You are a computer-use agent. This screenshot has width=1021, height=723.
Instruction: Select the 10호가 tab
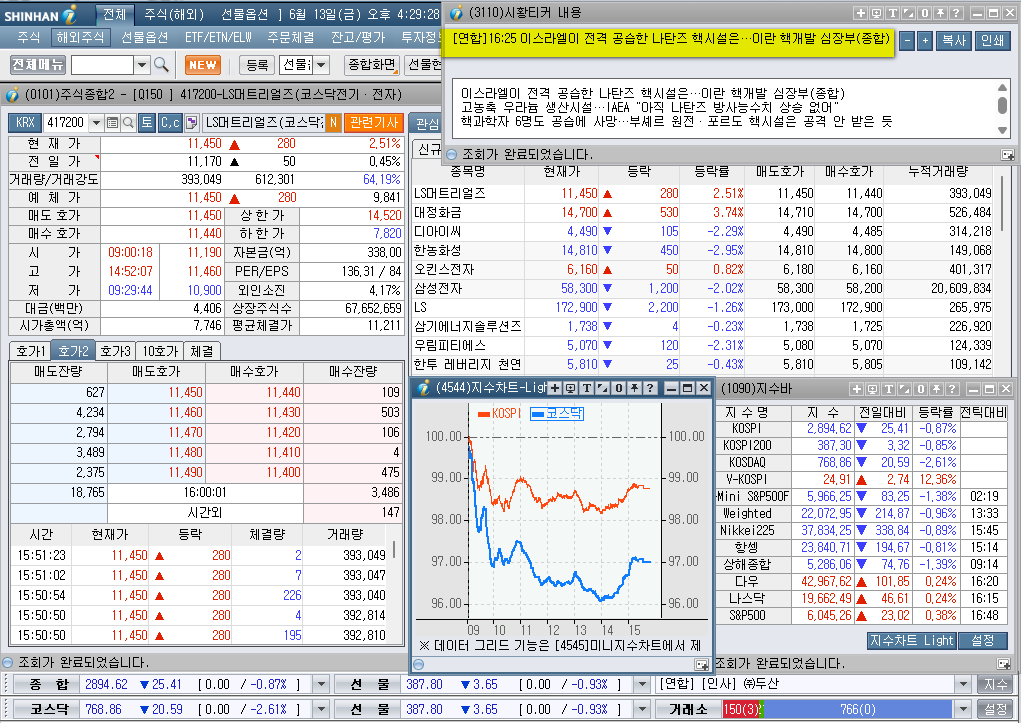coord(160,351)
